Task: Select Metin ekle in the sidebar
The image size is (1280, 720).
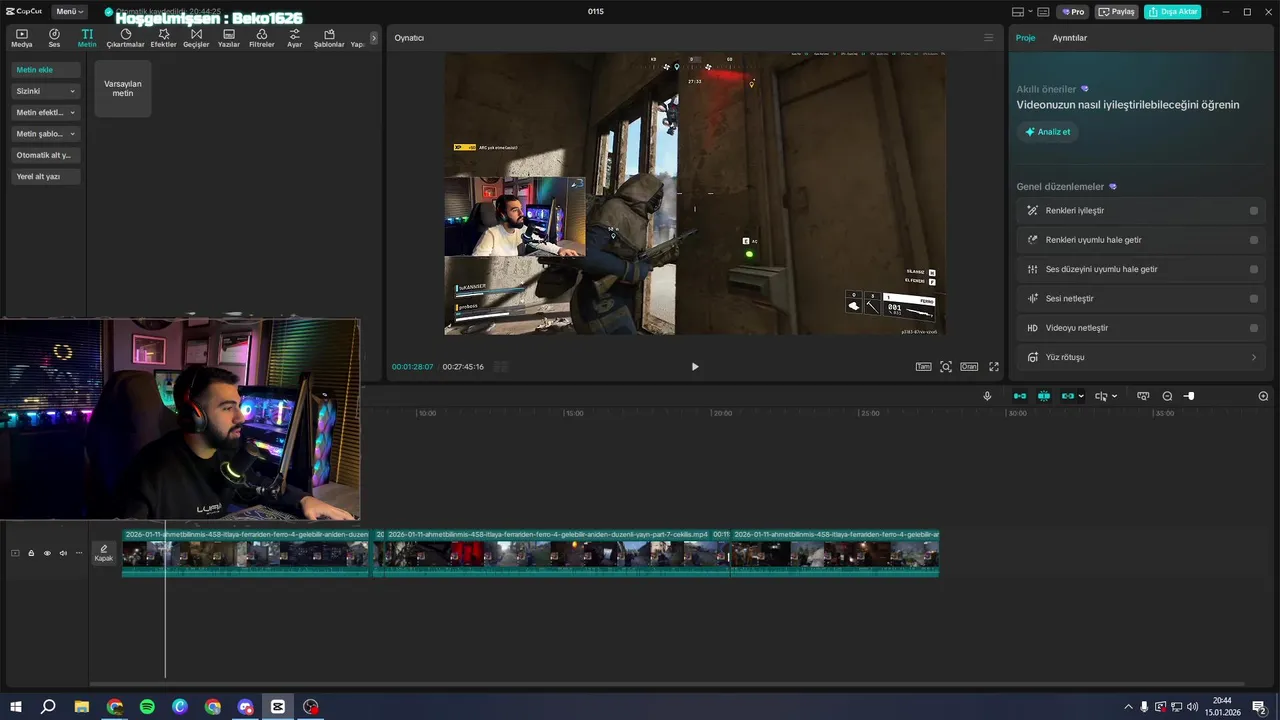Action: point(46,70)
